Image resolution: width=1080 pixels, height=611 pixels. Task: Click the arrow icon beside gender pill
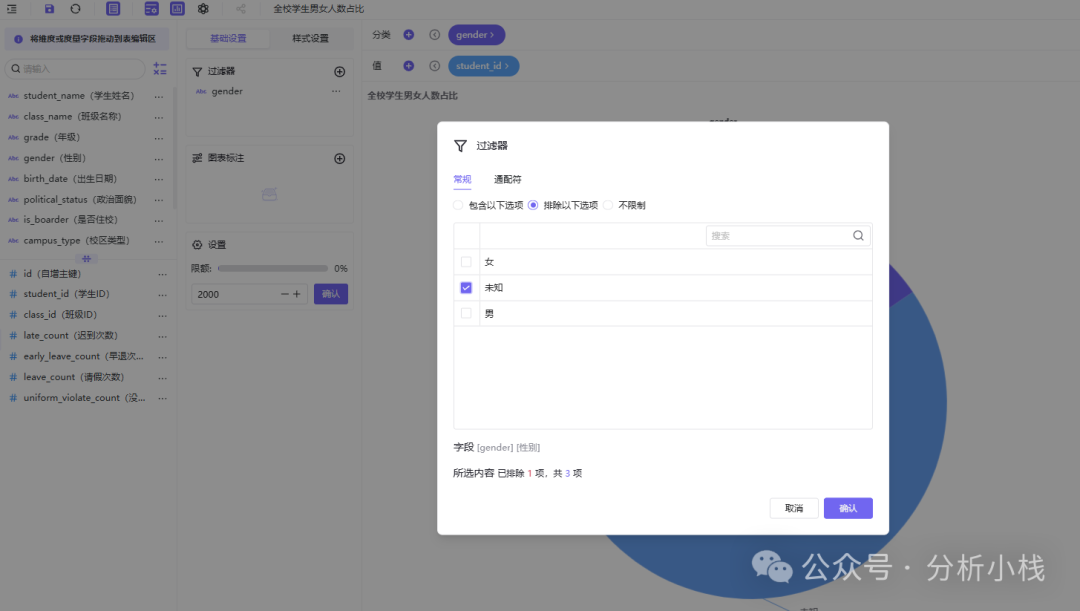pos(435,34)
